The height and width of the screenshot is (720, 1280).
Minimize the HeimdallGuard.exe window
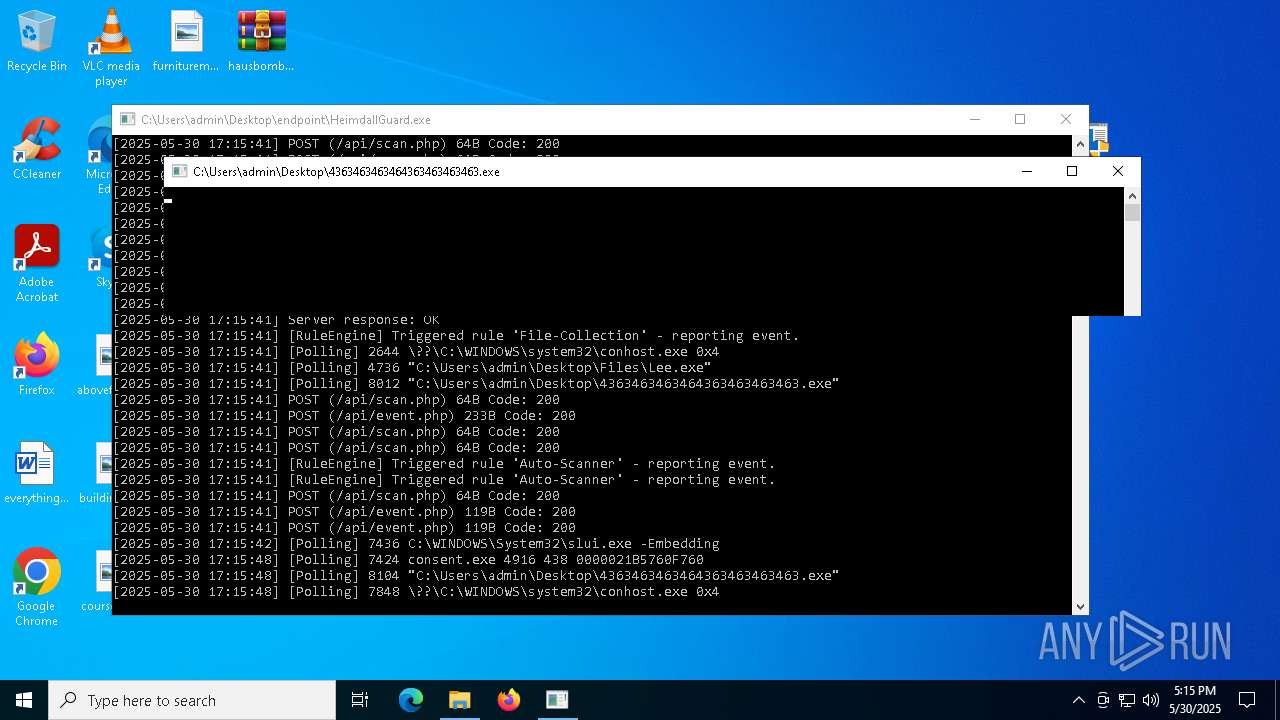point(974,119)
